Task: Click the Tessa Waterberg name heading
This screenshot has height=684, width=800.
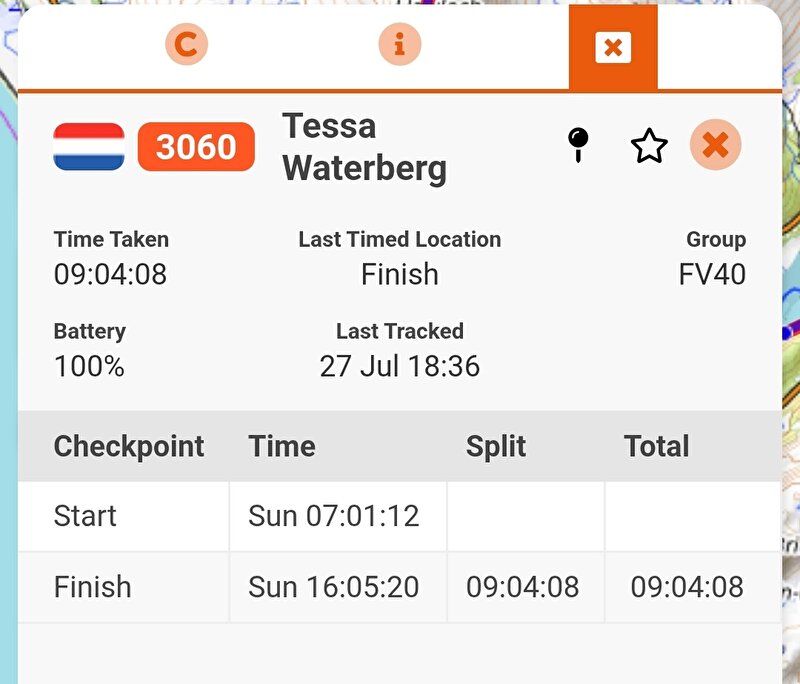Action: click(364, 147)
